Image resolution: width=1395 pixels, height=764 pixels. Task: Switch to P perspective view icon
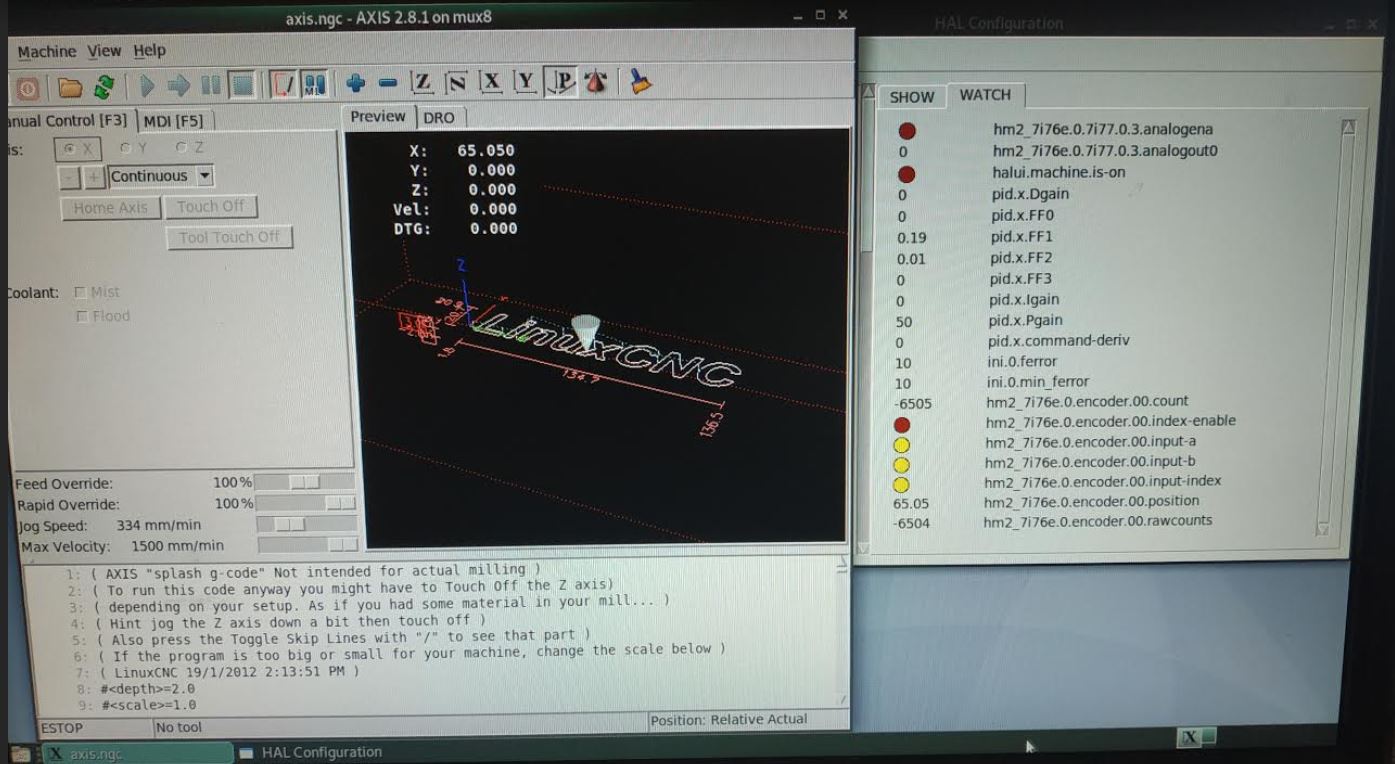pos(562,83)
